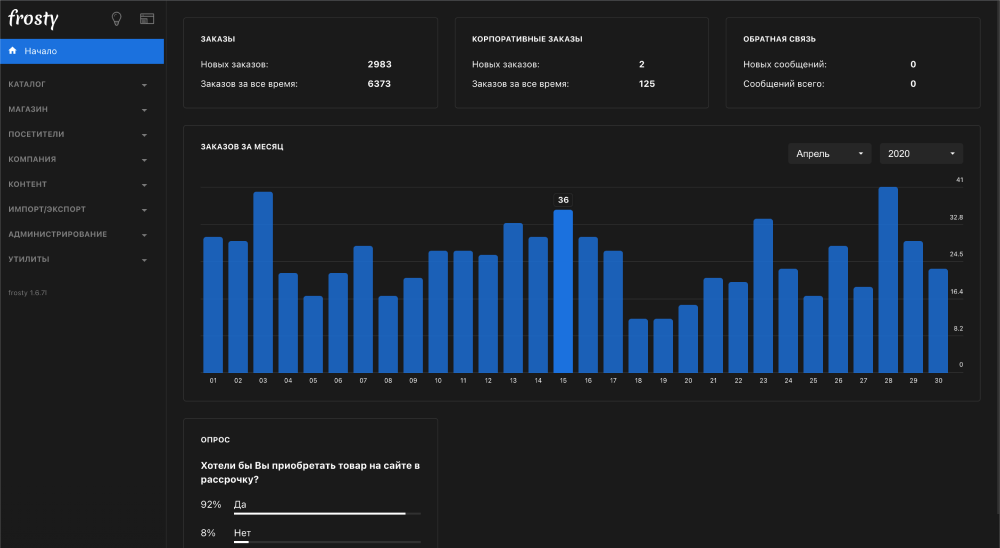Click the home icon beside Начало
The width and height of the screenshot is (1000, 548).
pos(12,50)
